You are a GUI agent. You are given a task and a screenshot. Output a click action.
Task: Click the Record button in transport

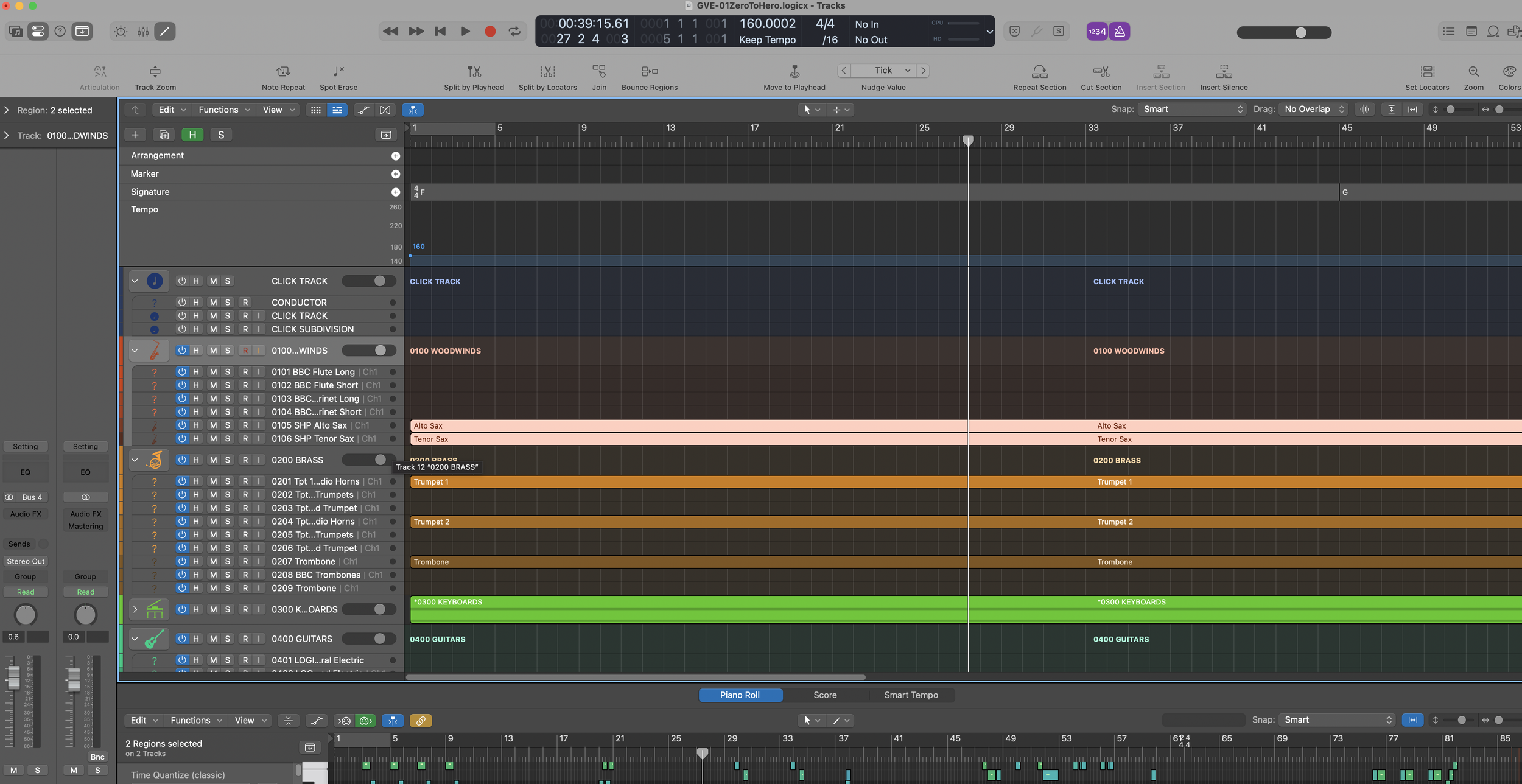tap(489, 32)
